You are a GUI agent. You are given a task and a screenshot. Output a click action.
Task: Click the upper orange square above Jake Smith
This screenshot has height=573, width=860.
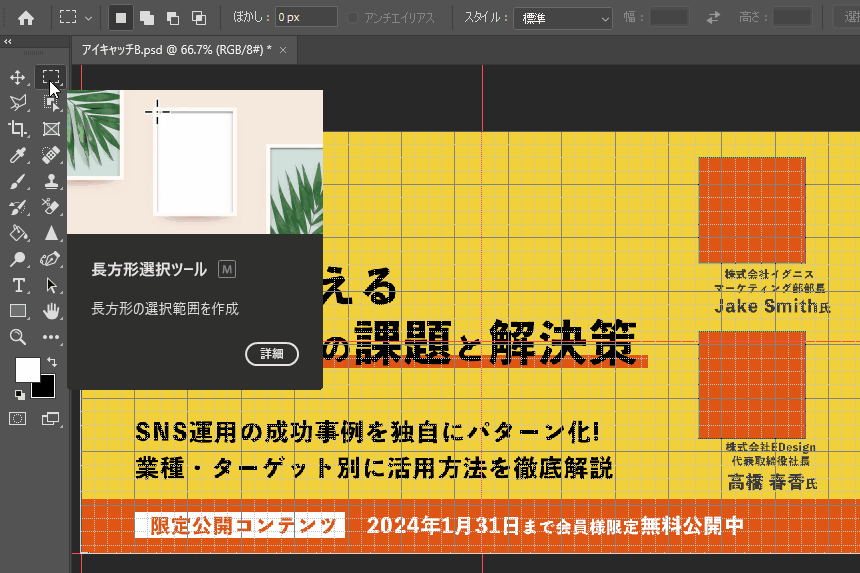click(x=752, y=211)
